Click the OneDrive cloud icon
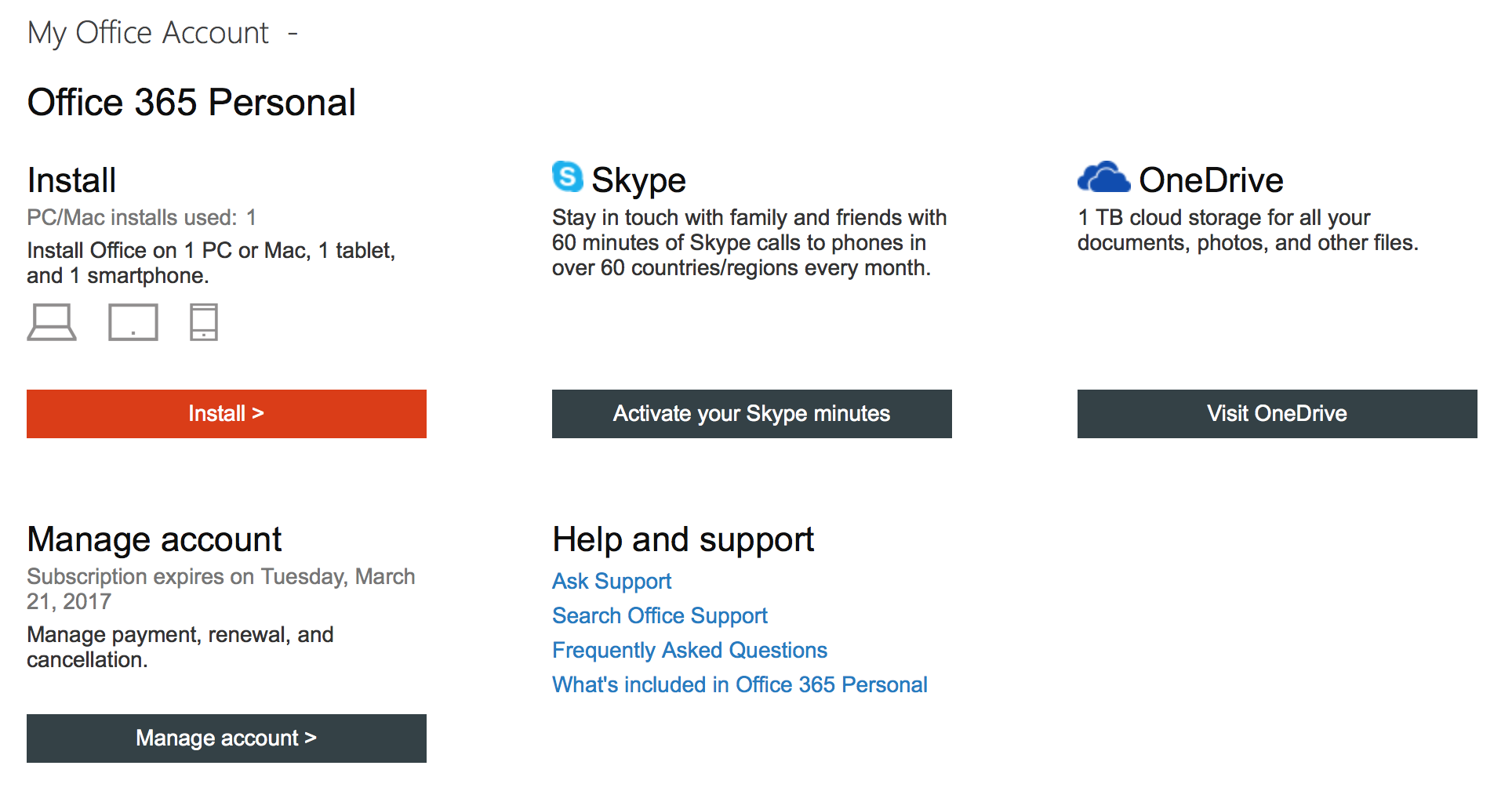 (1103, 178)
